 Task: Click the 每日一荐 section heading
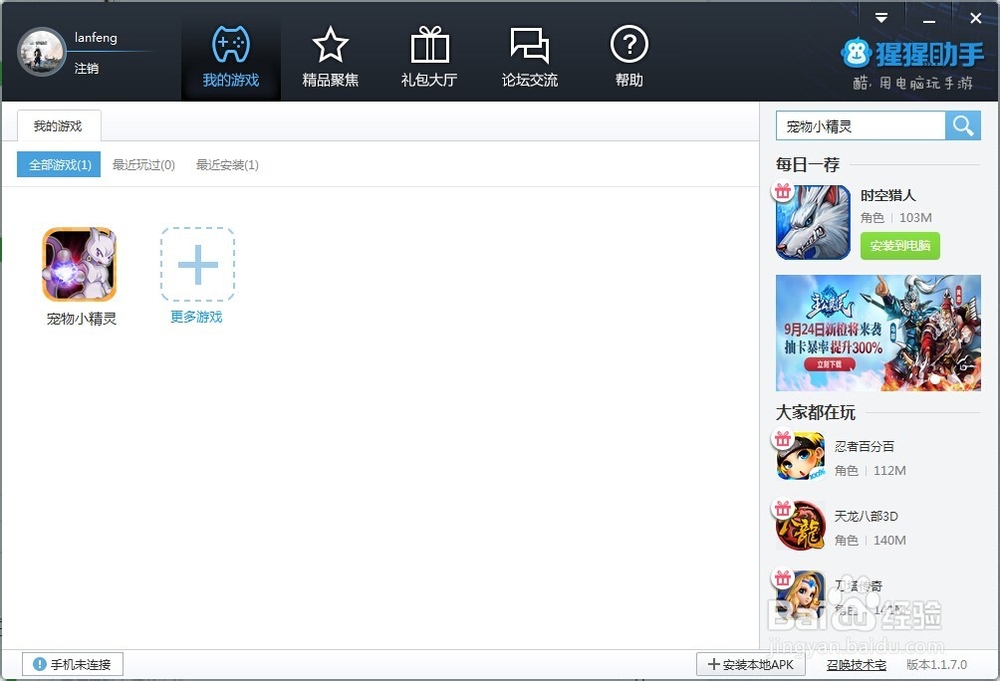tap(807, 165)
